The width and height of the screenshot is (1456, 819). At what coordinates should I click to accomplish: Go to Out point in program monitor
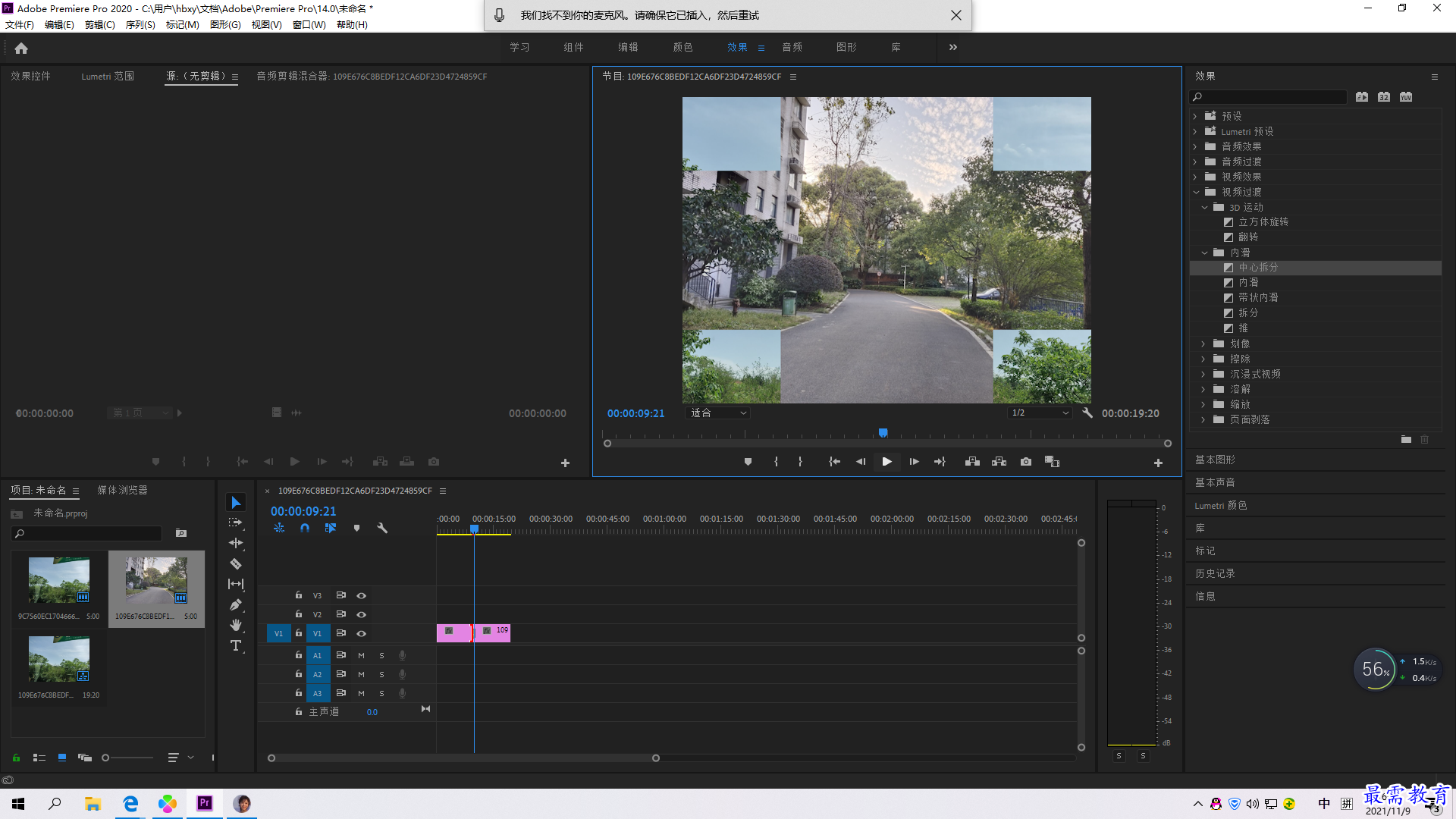[x=940, y=462]
